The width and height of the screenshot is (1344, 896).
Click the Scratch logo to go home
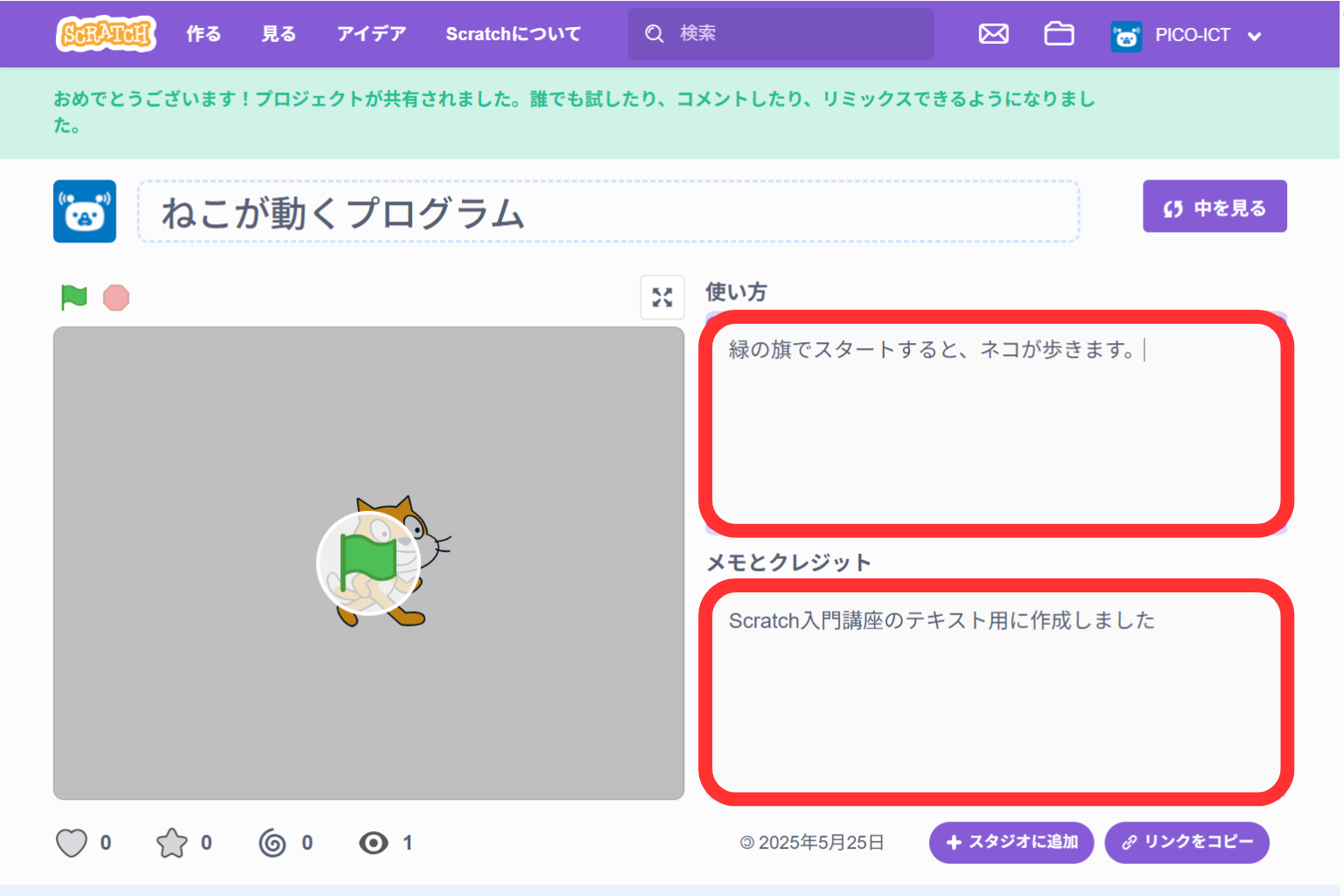[105, 33]
